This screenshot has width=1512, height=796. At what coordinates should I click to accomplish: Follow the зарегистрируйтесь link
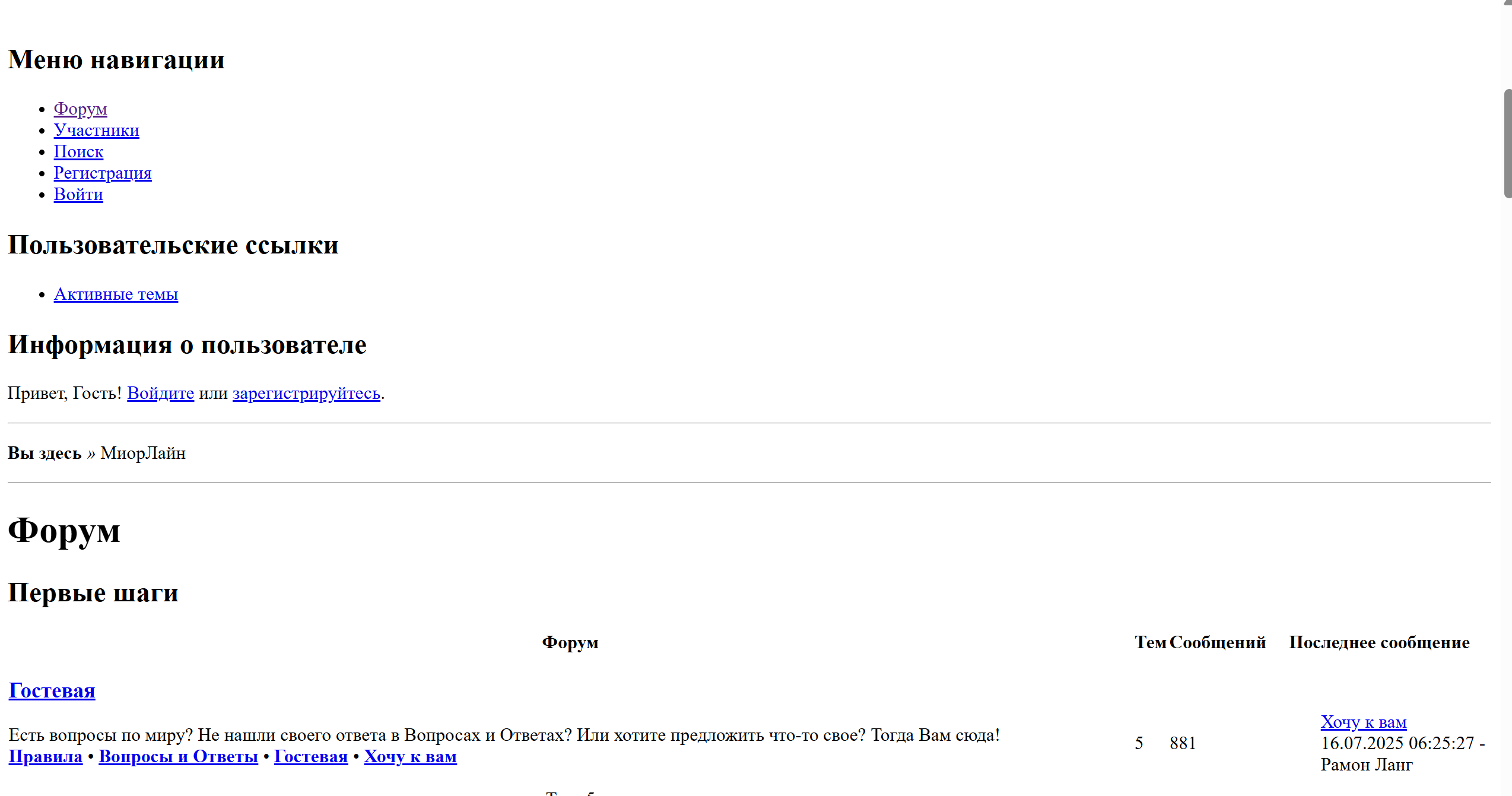click(306, 394)
